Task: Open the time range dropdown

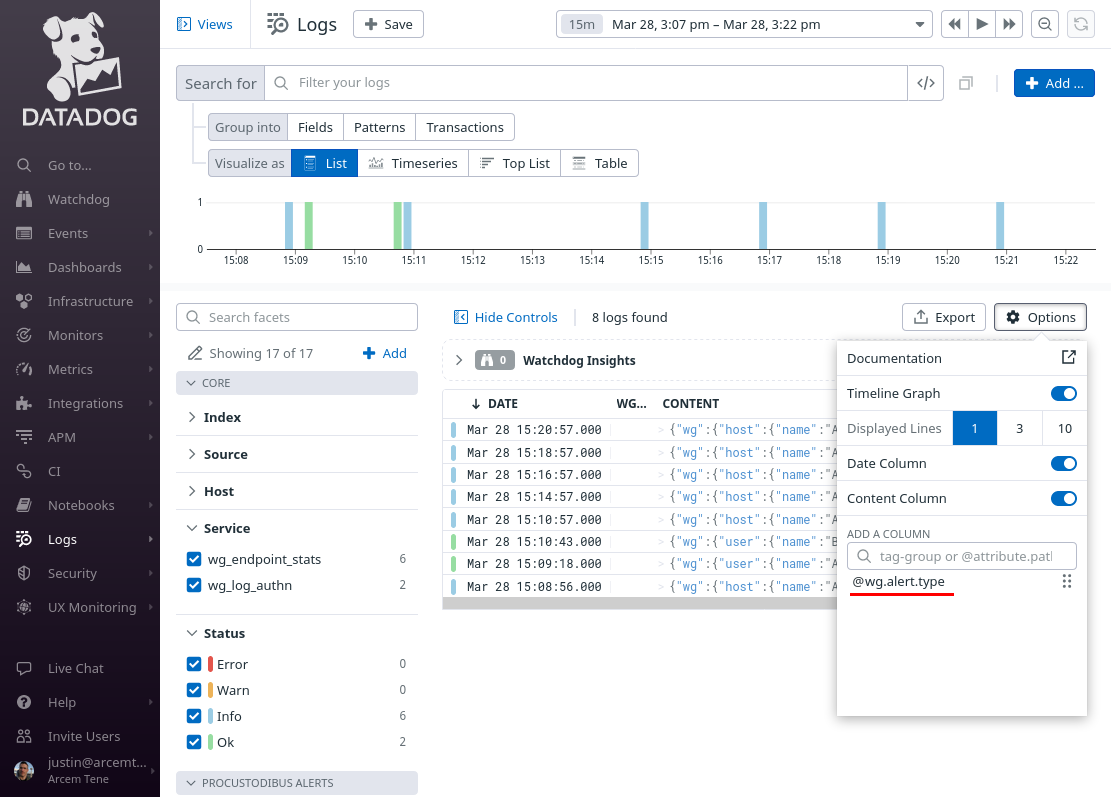Action: (x=743, y=24)
